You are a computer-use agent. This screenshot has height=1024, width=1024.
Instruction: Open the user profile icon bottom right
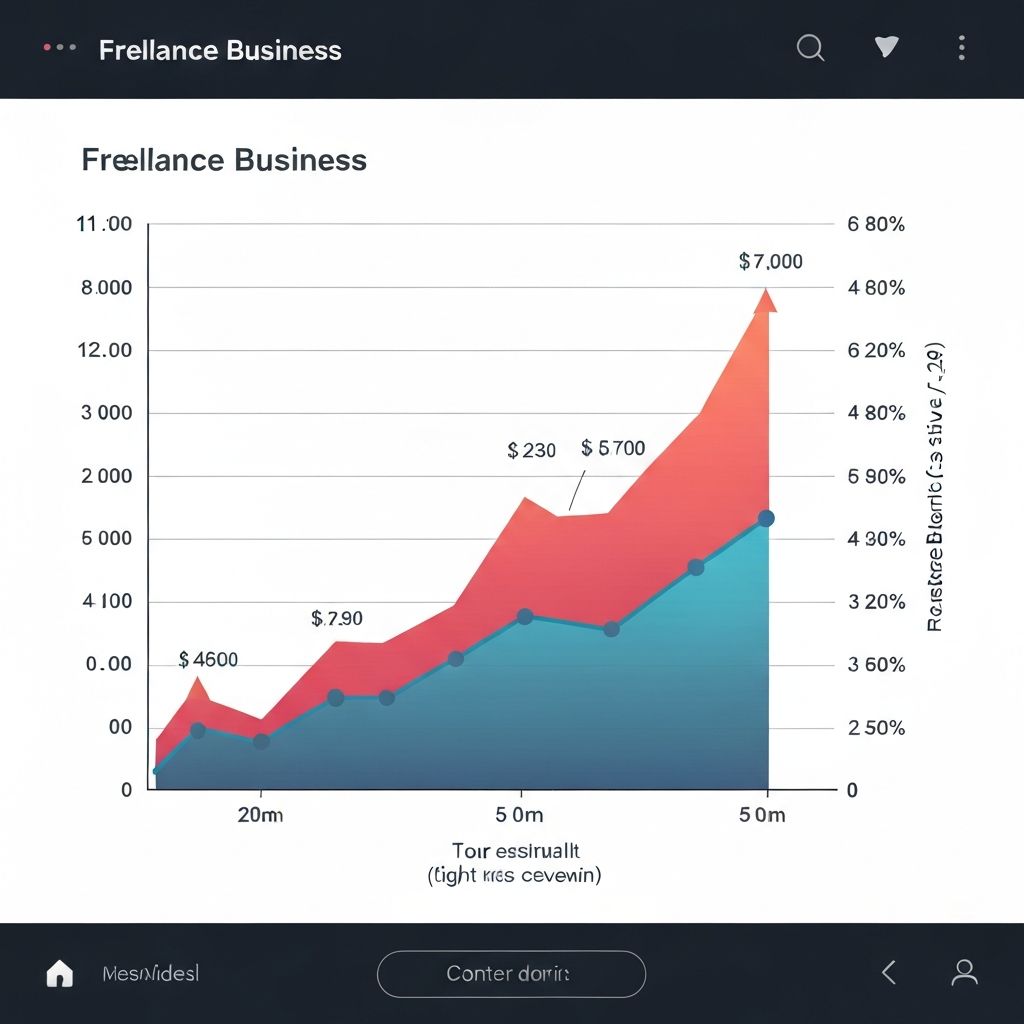coord(965,971)
